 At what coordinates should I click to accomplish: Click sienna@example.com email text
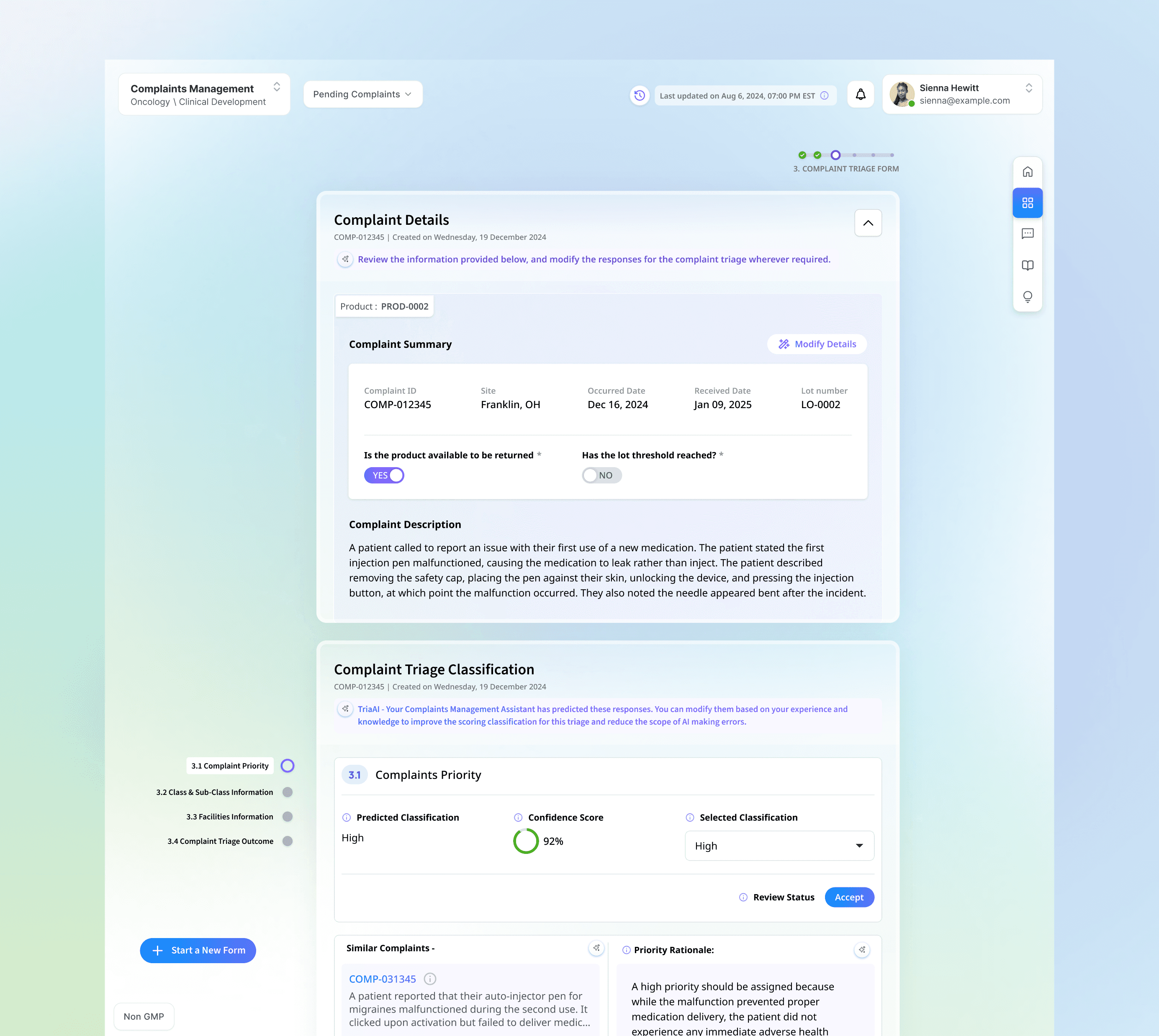point(965,101)
